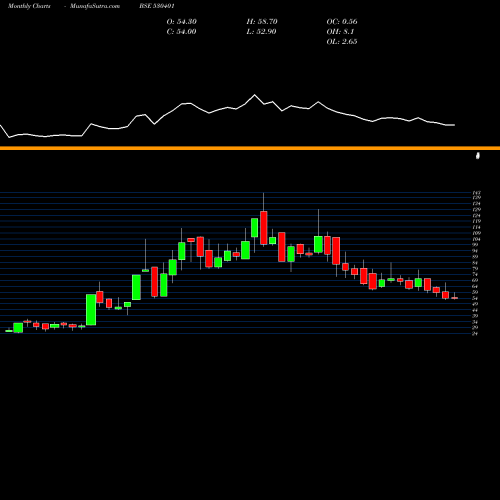Click the 74 price axis label
Image resolution: width=500 pixels, height=500 pixels.
point(475,275)
